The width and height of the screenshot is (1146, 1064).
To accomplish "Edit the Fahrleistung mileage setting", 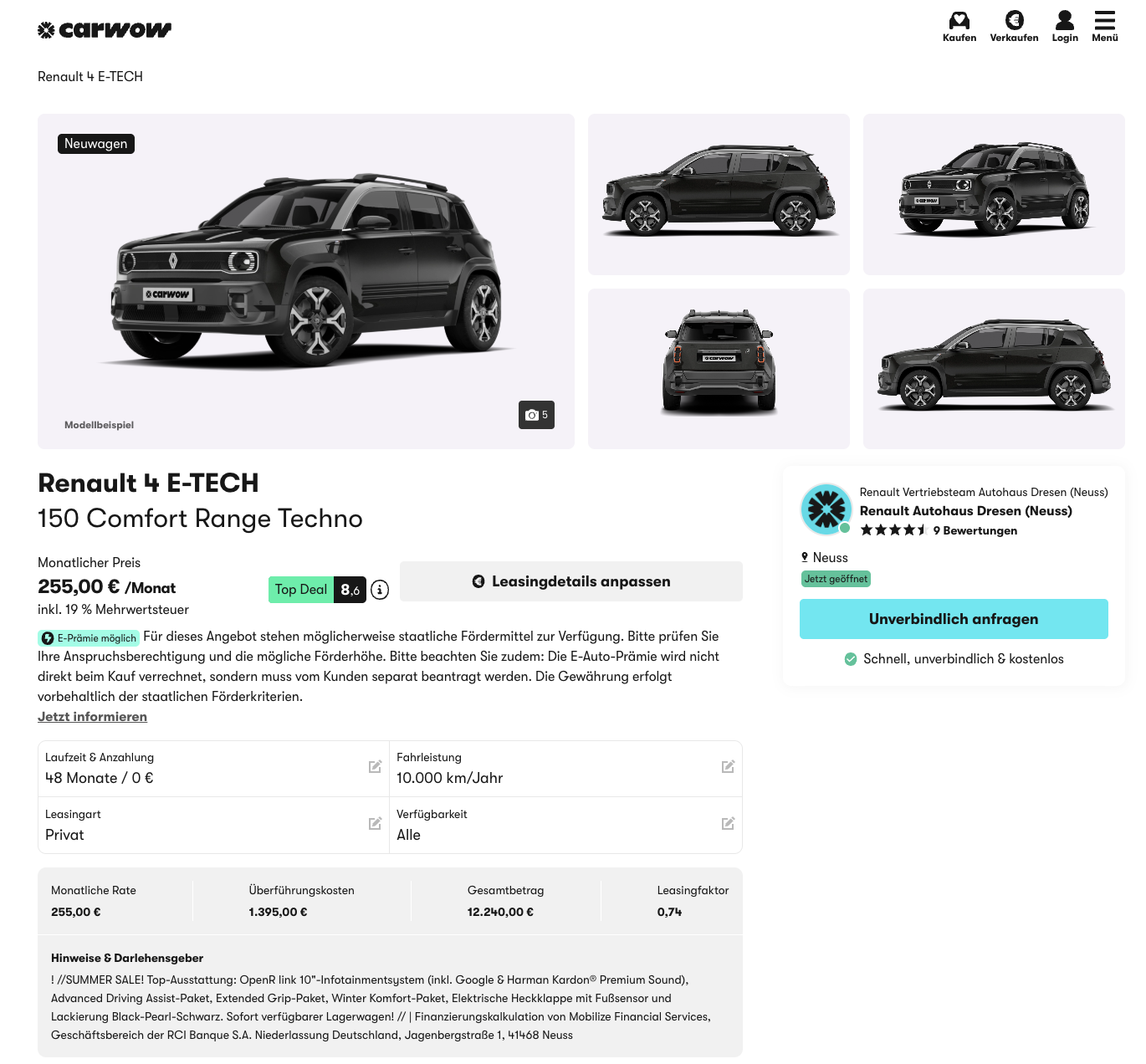I will tap(728, 766).
